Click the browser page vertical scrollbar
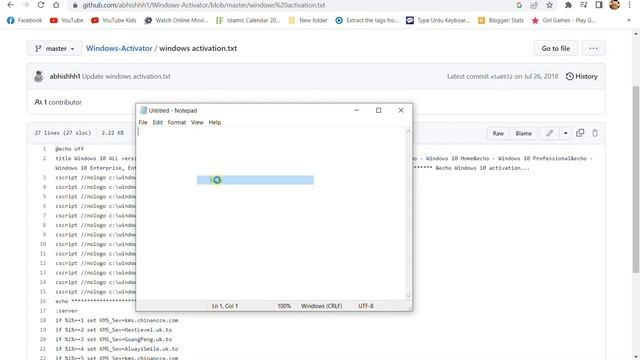The height and width of the screenshot is (360, 640). (x=636, y=180)
